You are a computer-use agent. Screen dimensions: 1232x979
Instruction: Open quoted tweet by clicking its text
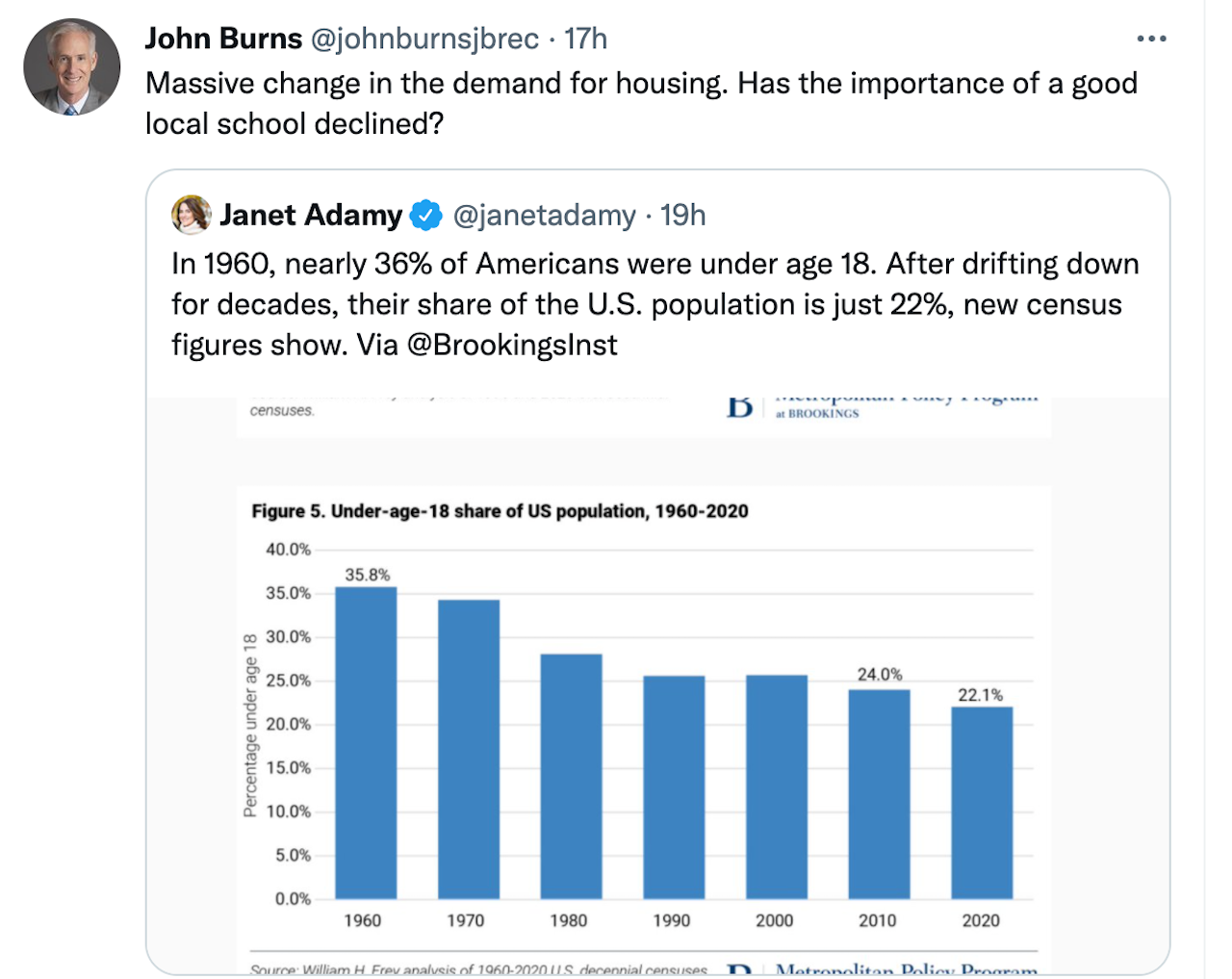(654, 304)
